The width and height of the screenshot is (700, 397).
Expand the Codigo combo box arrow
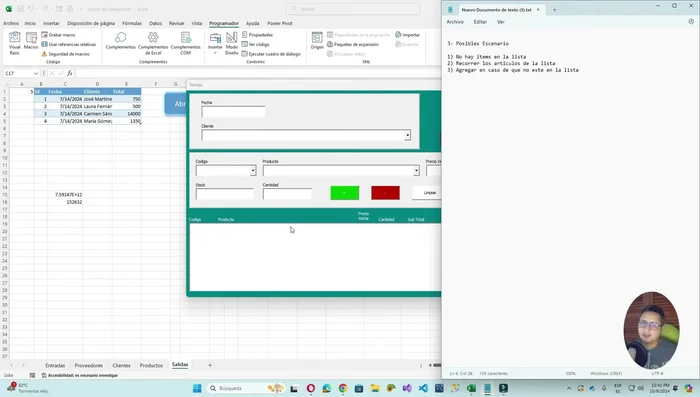(x=253, y=171)
